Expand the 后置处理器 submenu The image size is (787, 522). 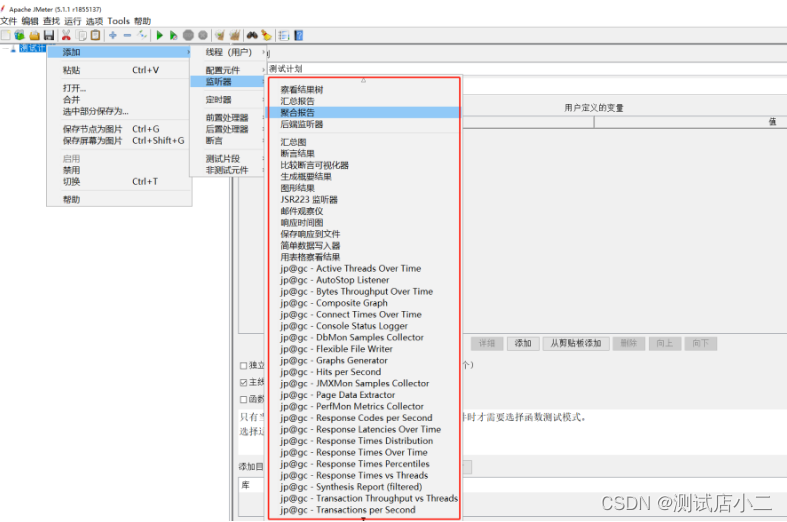[x=228, y=129]
